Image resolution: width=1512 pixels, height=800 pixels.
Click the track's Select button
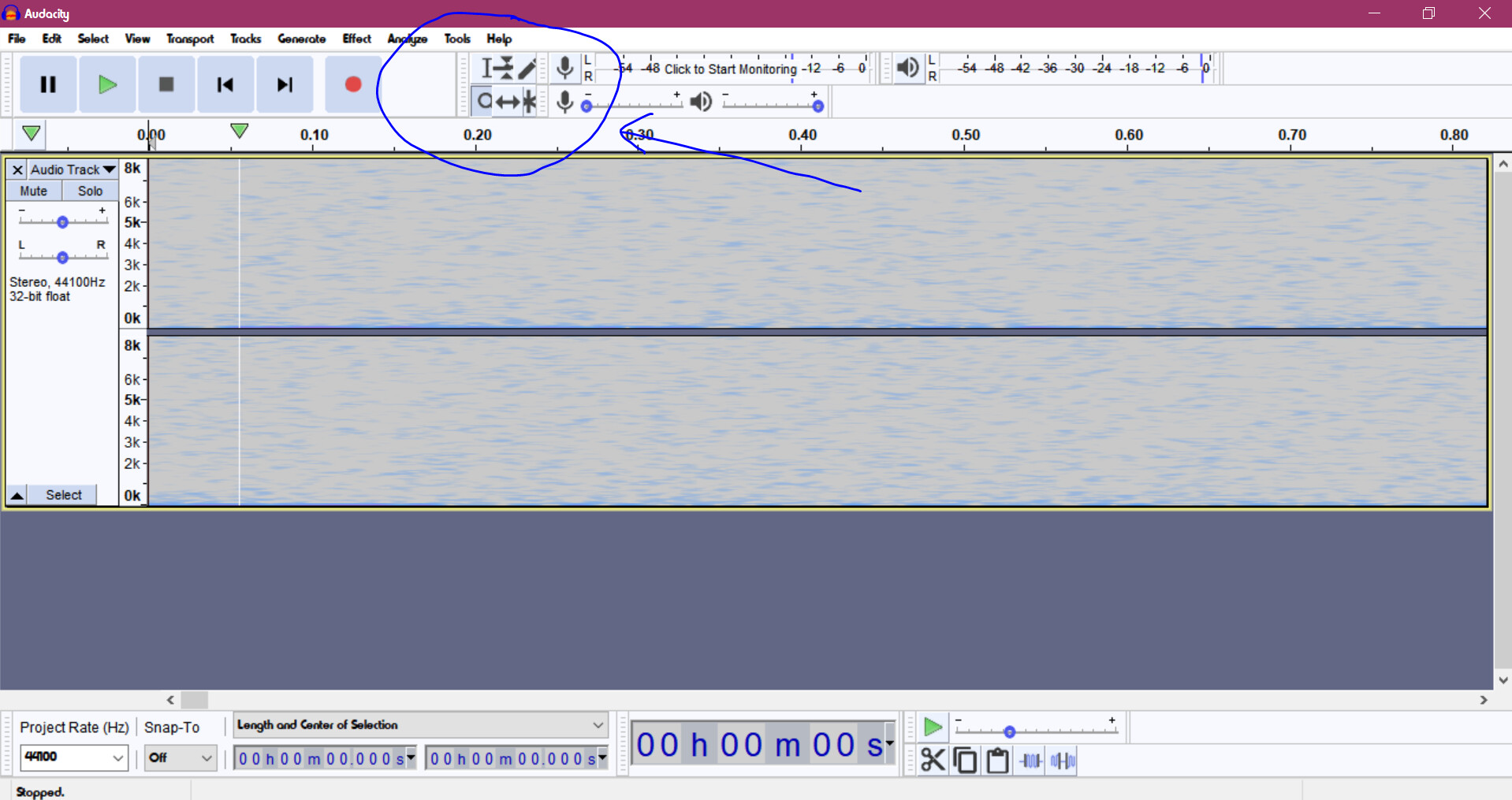coord(63,495)
